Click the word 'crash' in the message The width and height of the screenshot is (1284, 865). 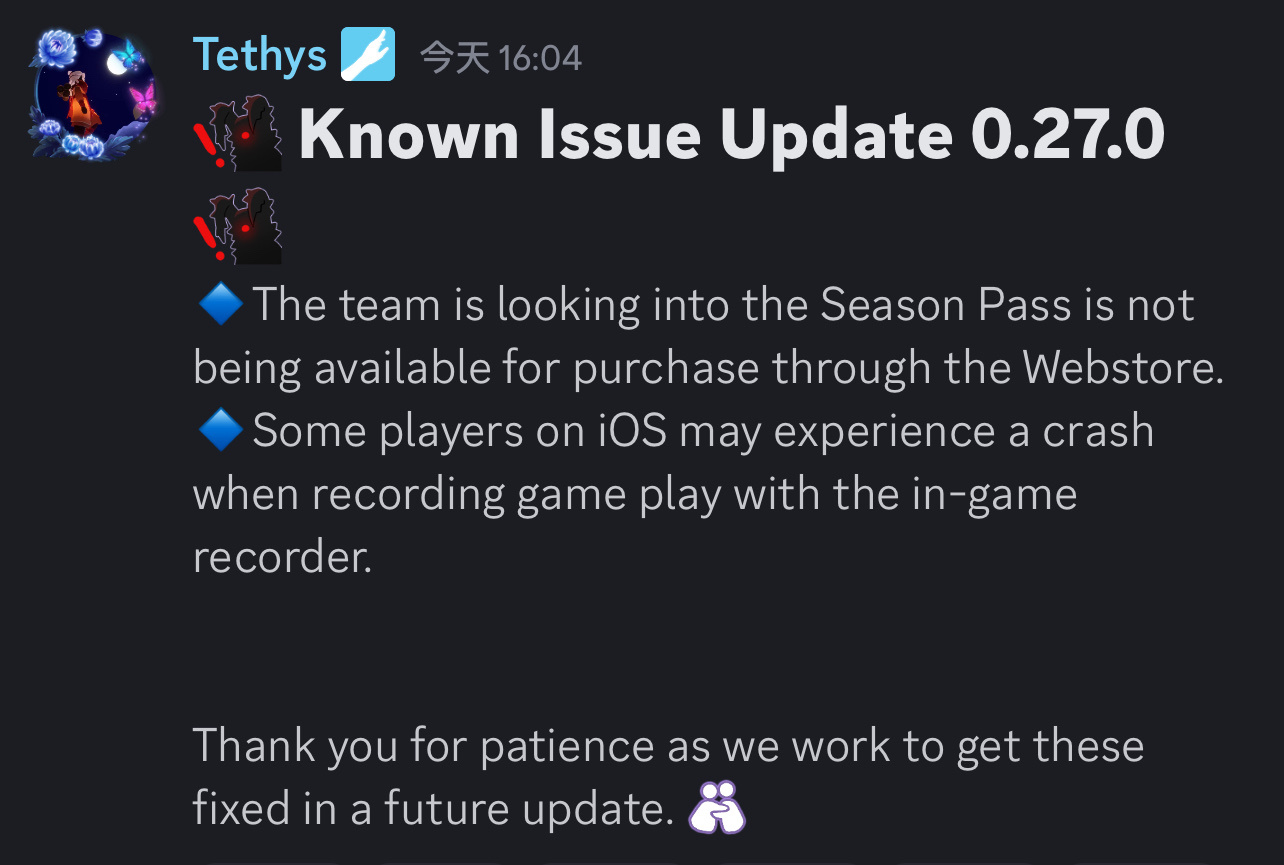(1098, 431)
